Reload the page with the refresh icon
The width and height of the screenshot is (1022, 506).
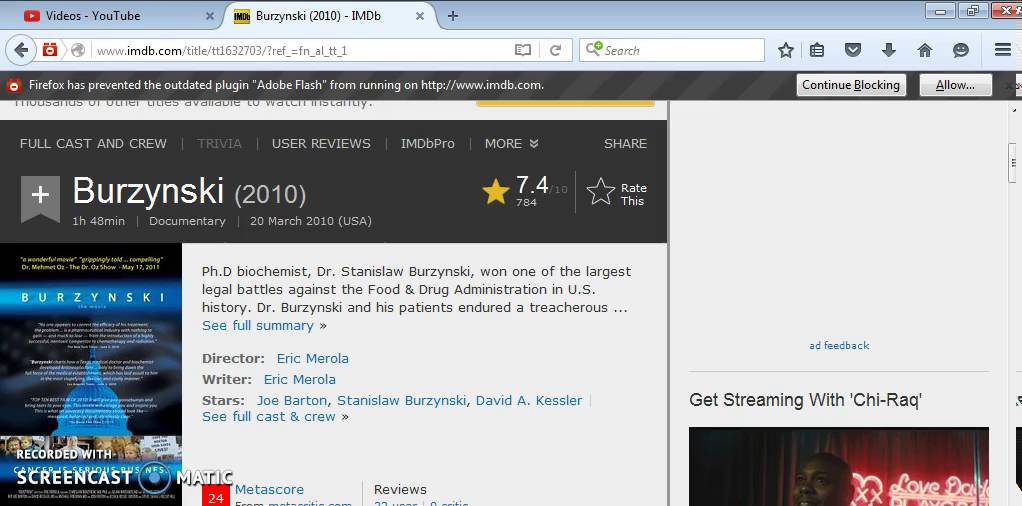[556, 50]
